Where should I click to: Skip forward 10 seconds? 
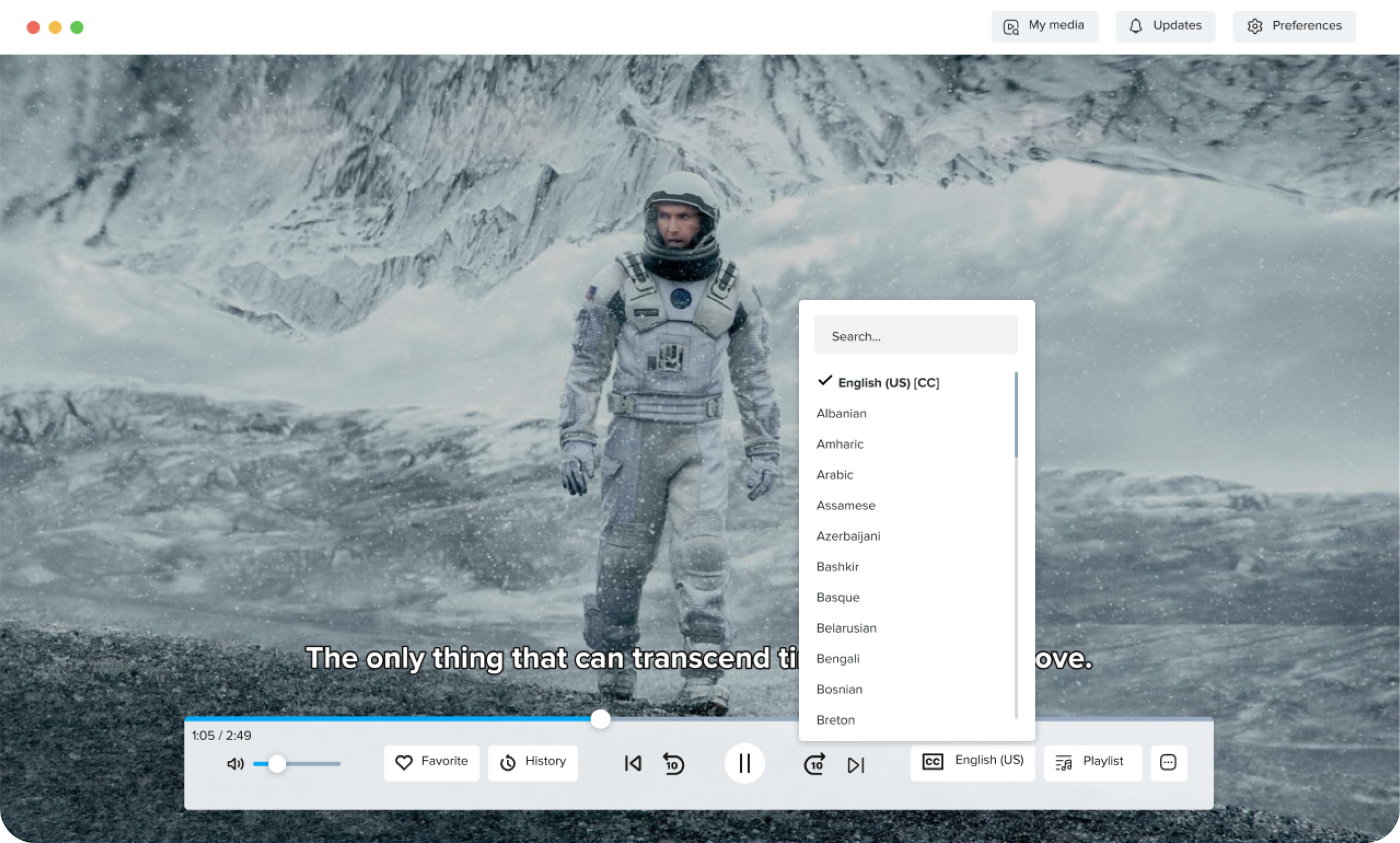pyautogui.click(x=814, y=764)
